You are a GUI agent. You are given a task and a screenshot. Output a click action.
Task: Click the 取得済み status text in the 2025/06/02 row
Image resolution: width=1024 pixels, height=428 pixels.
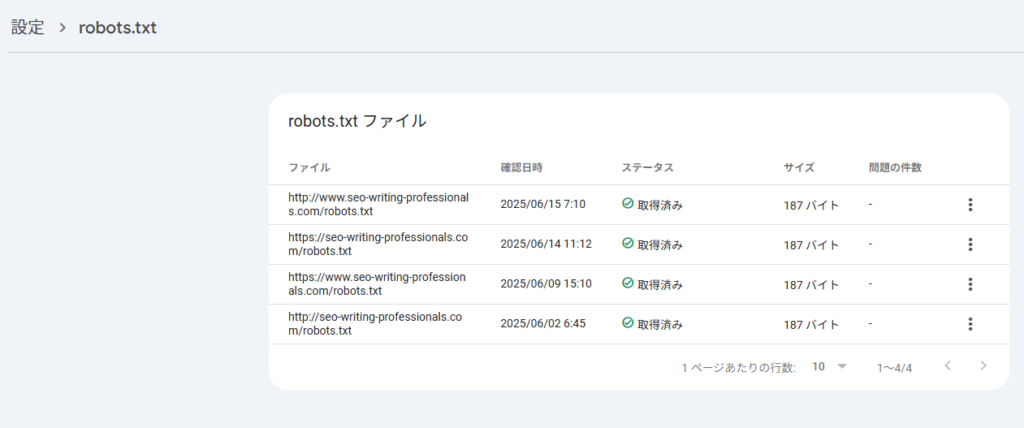pyautogui.click(x=660, y=324)
